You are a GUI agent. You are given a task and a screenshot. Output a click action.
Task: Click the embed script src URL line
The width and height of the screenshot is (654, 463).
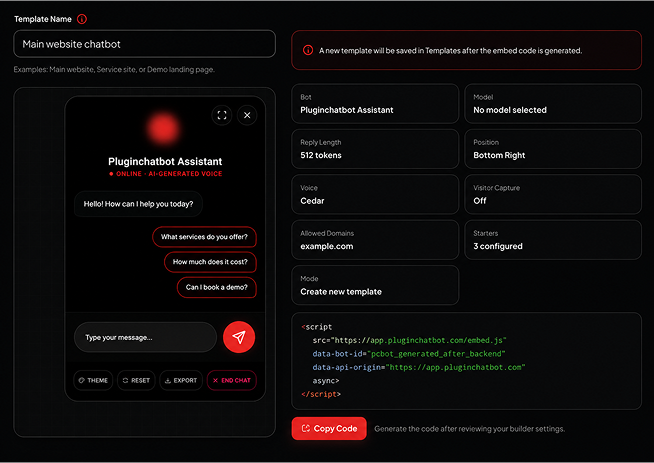pyautogui.click(x=410, y=340)
